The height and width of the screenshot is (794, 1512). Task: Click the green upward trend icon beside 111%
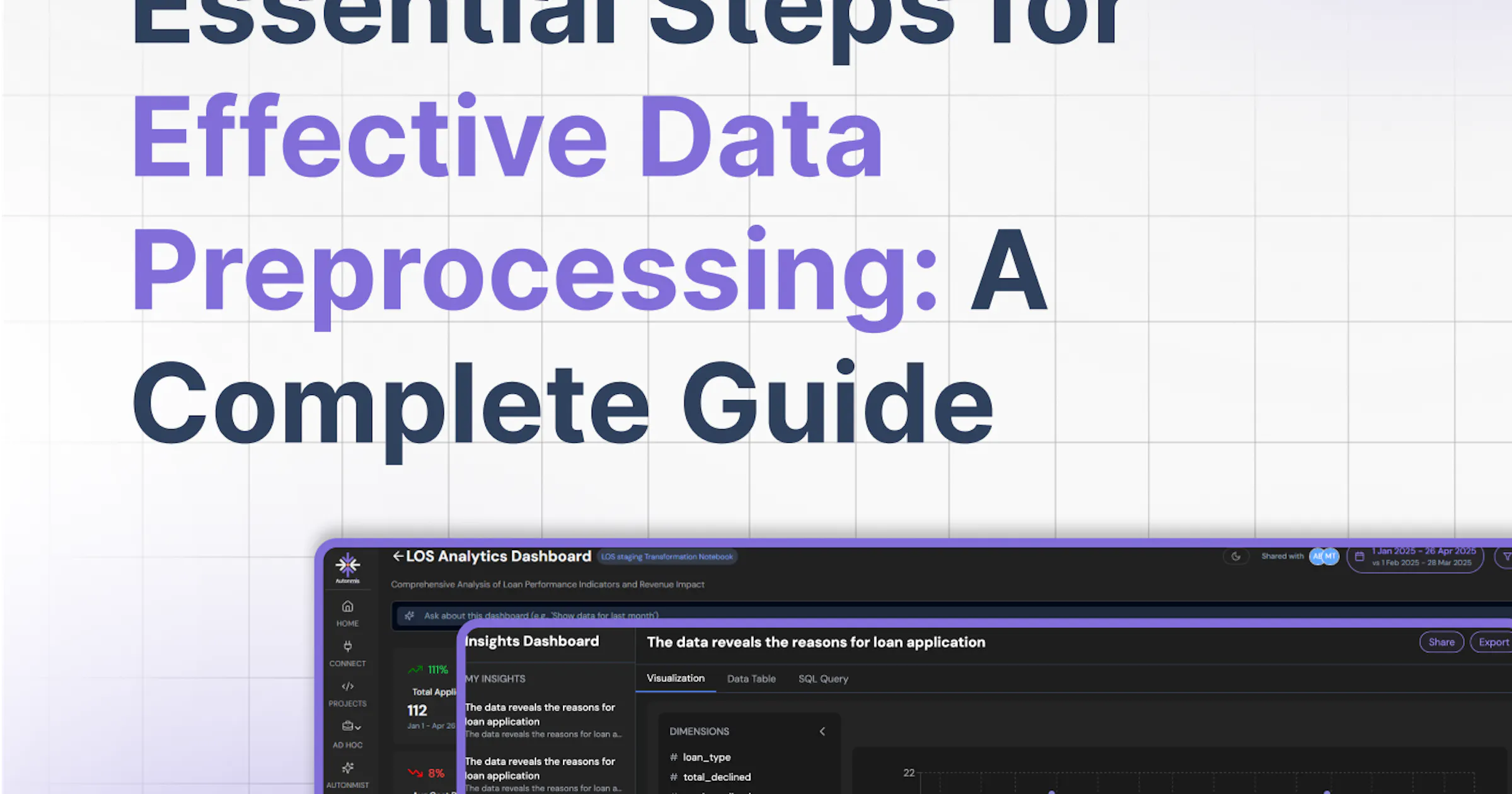(415, 669)
